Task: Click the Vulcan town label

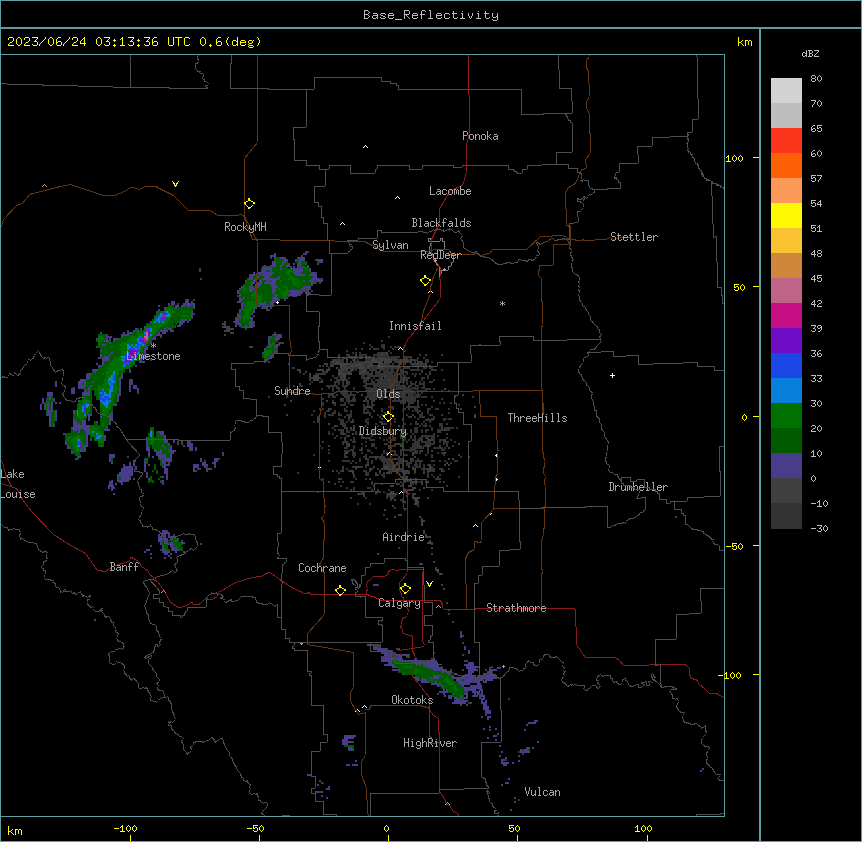Action: pyautogui.click(x=543, y=792)
